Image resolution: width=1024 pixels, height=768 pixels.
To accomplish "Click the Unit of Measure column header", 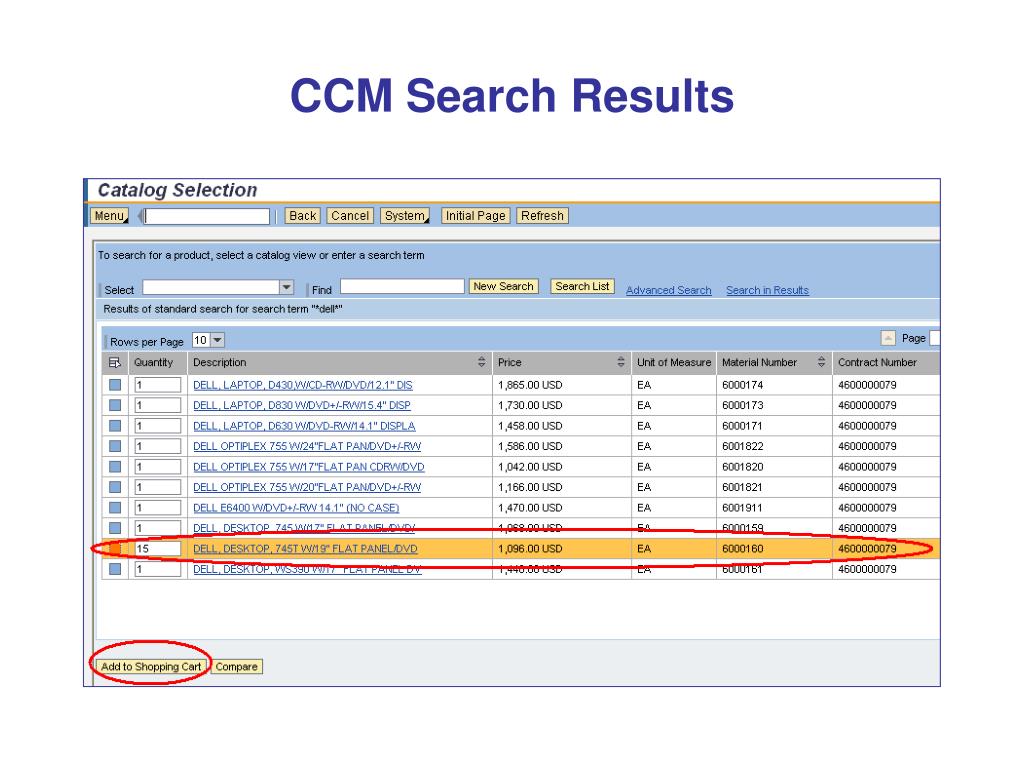I will click(674, 362).
